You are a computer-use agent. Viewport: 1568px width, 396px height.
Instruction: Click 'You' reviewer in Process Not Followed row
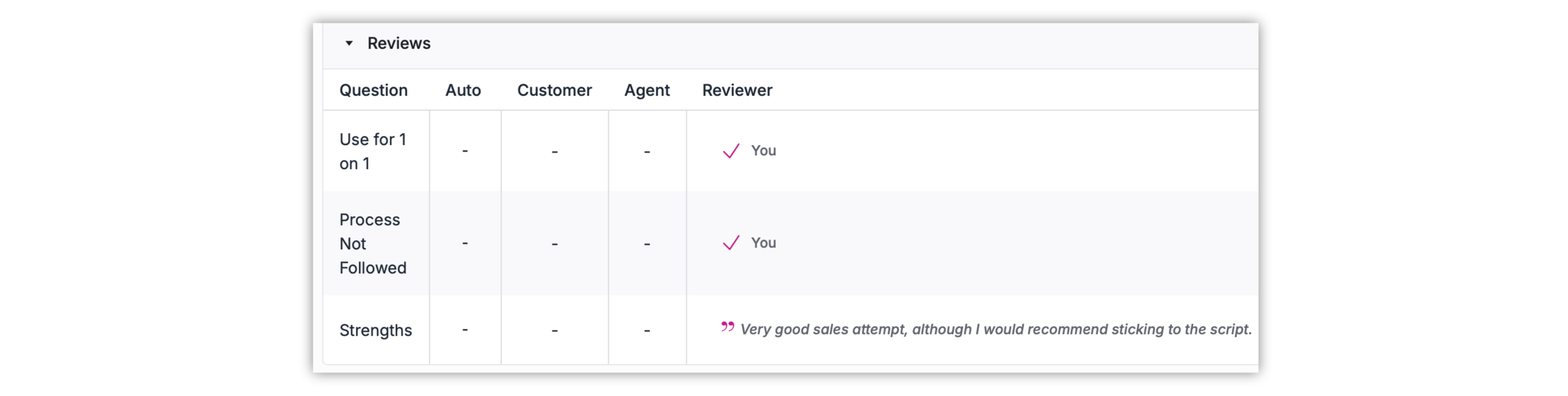tap(763, 243)
